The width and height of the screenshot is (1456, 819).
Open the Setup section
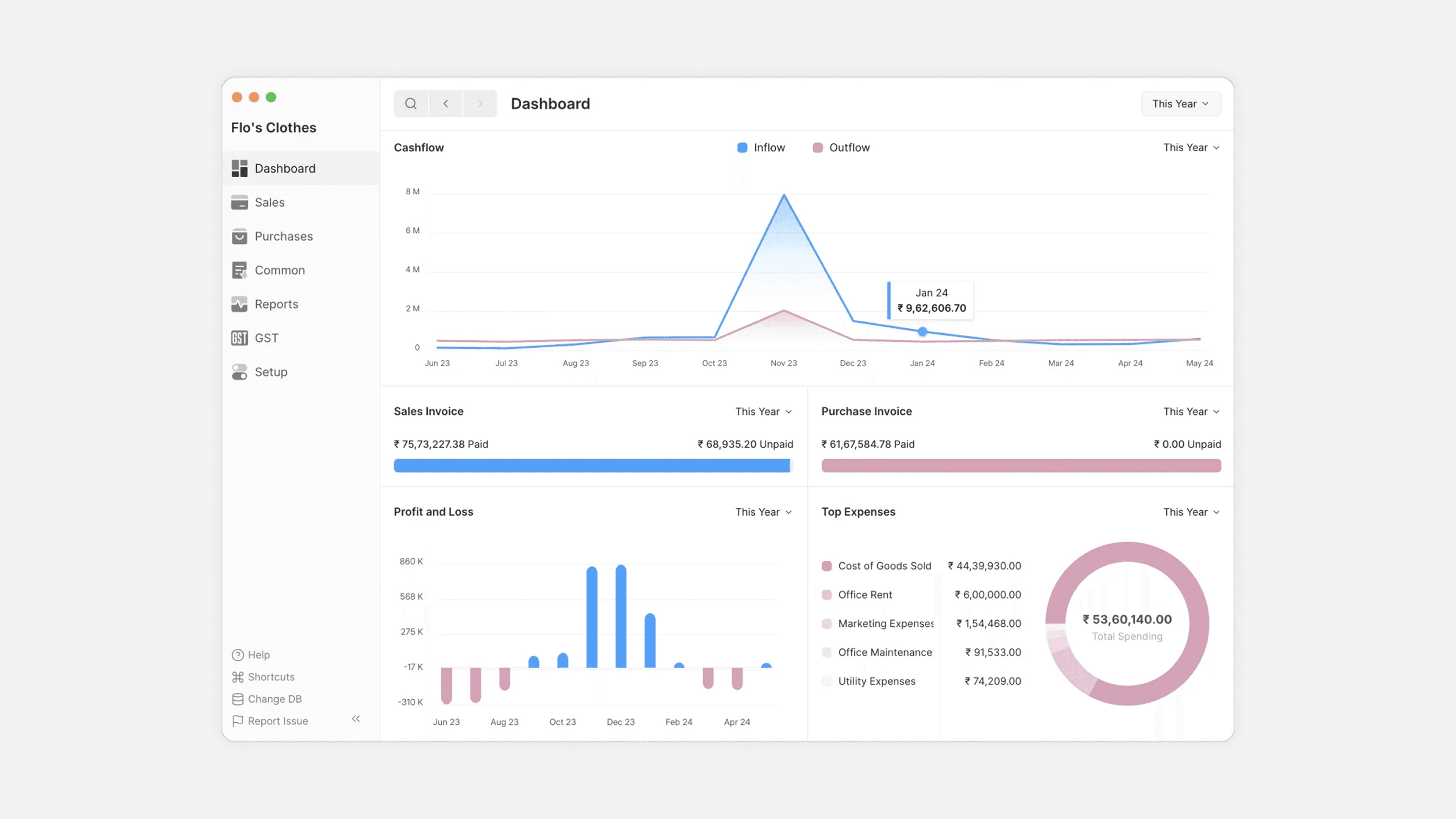coord(301,372)
